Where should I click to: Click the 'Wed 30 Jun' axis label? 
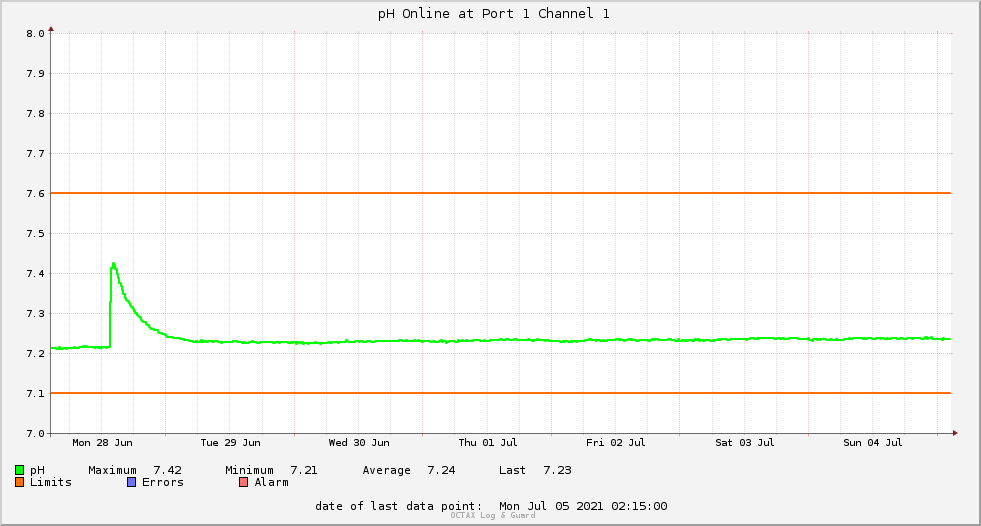point(359,443)
